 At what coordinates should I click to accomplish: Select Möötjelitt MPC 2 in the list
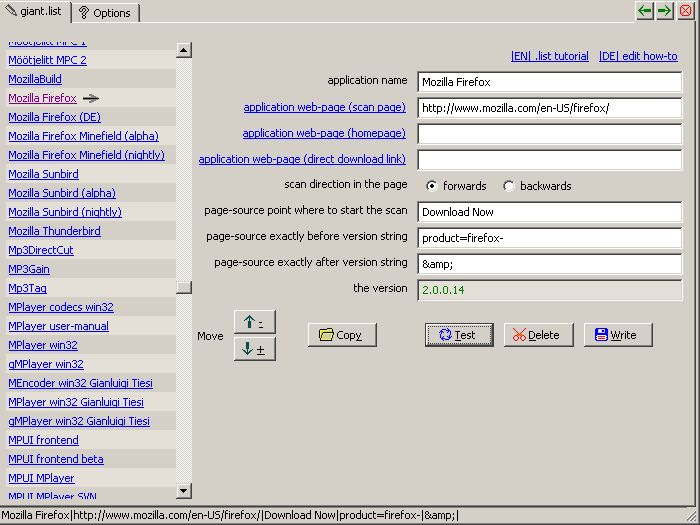coord(47,60)
